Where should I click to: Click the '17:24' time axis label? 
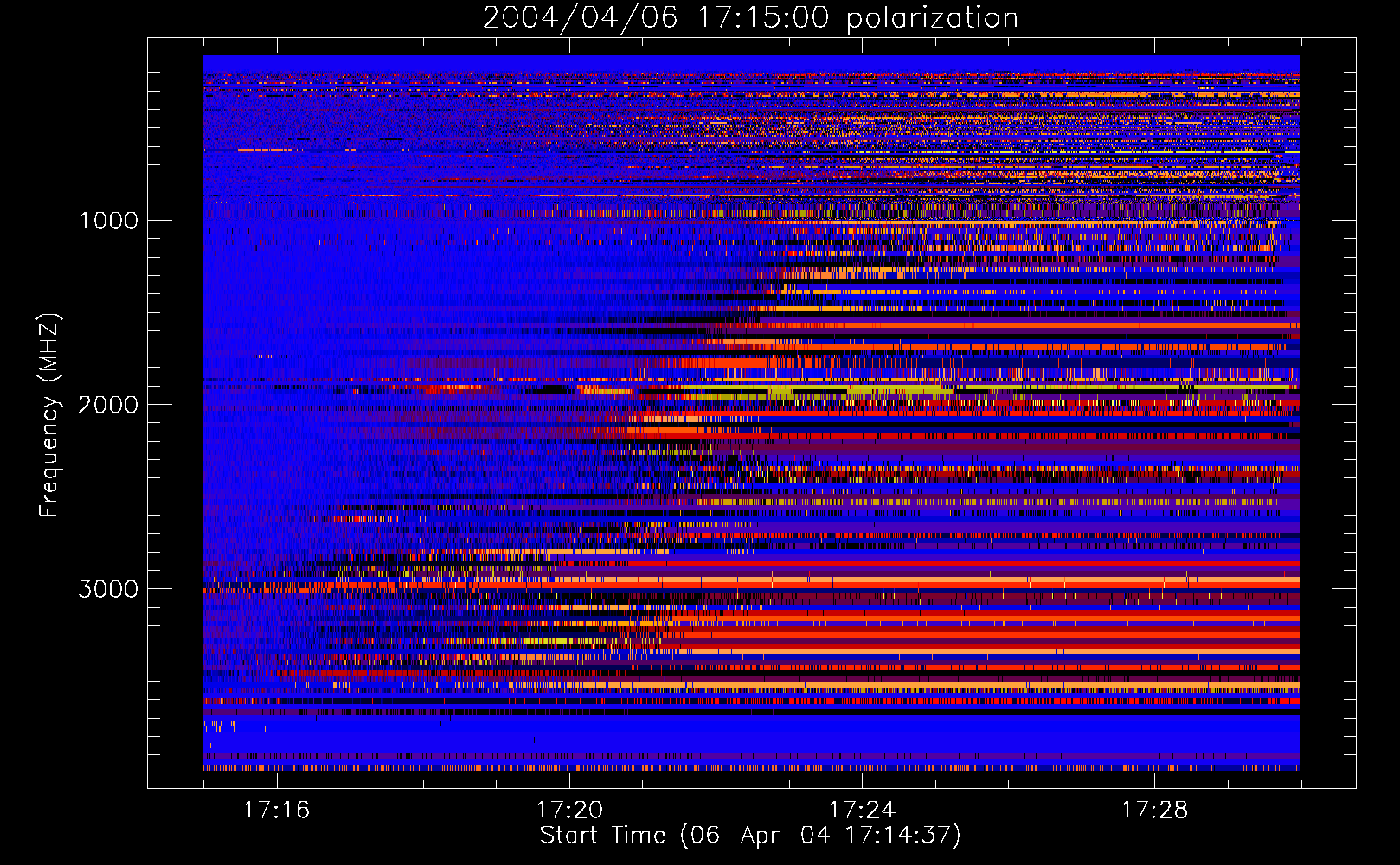coord(862,811)
